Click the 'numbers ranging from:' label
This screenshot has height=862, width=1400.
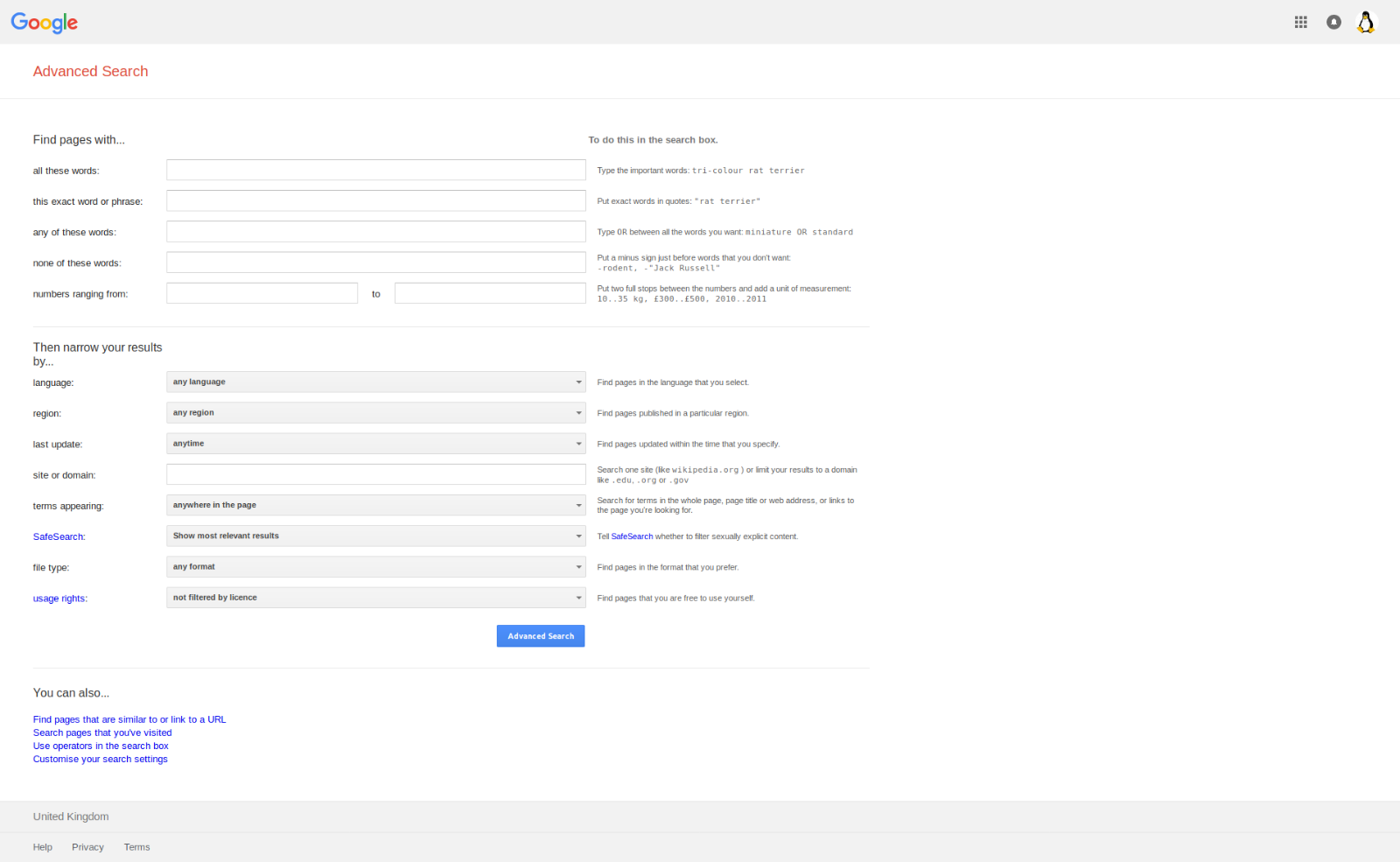pos(80,294)
